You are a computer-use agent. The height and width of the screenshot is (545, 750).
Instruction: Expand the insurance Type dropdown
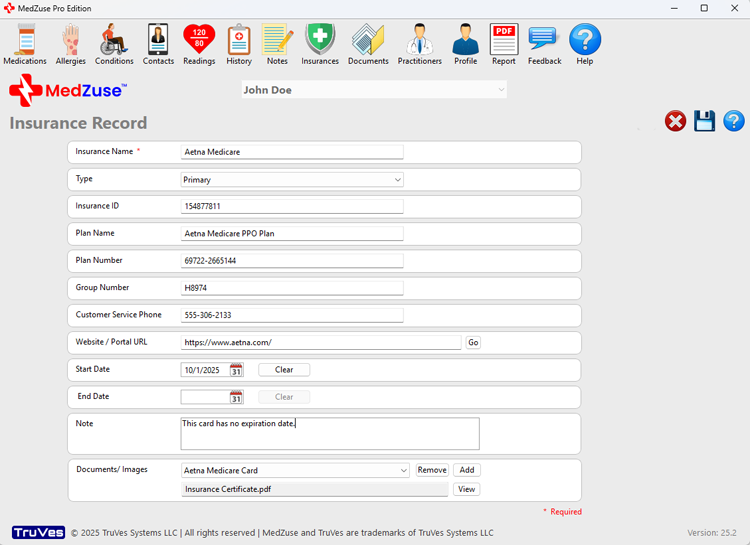[397, 180]
